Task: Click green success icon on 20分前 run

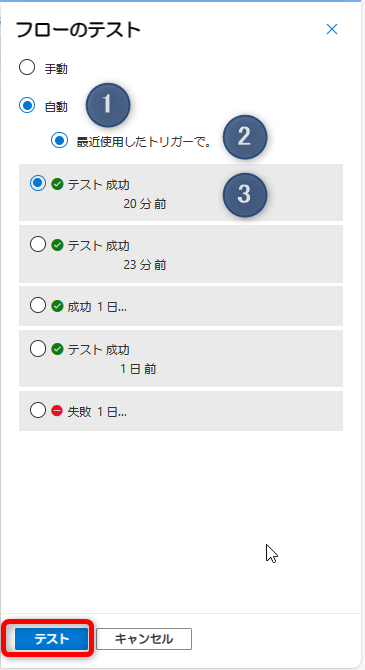Action: click(57, 184)
